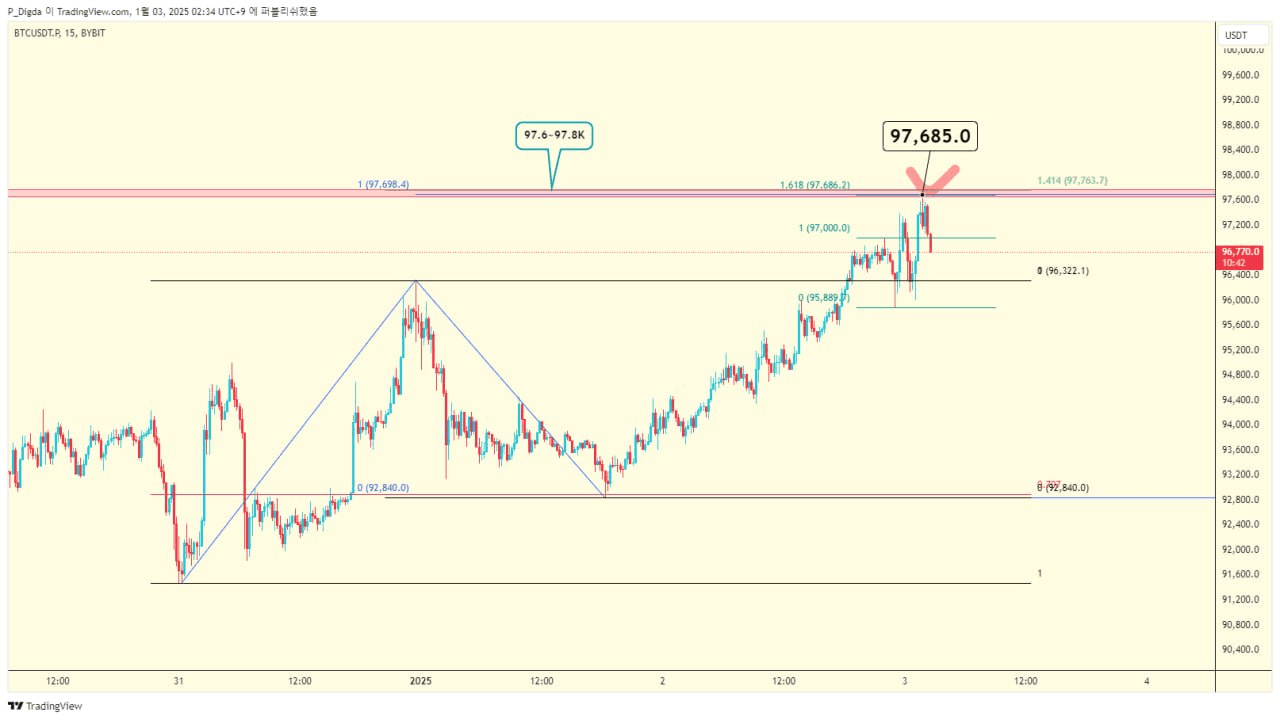Click the P_Digda author name
The image size is (1280, 720).
(x=25, y=11)
